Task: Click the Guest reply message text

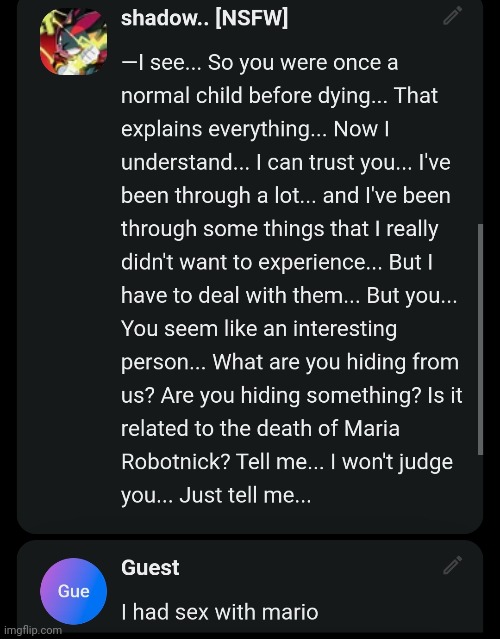Action: (220, 612)
